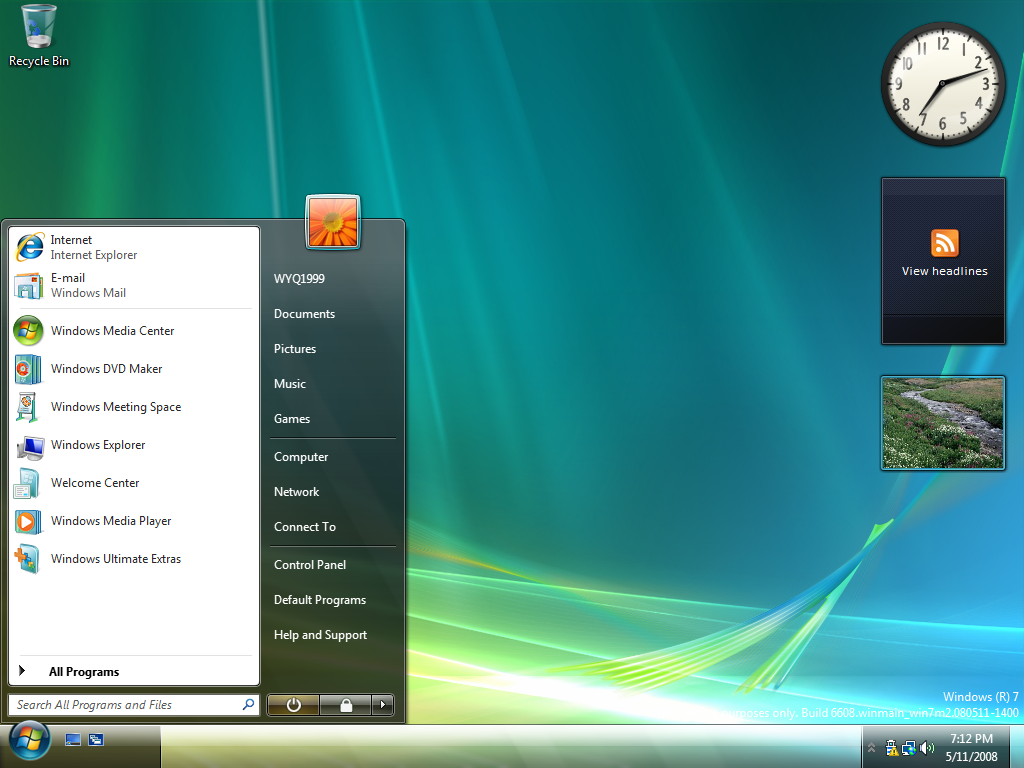Open Windows Mail E-mail entry
This screenshot has width=1024, height=768.
tap(134, 285)
